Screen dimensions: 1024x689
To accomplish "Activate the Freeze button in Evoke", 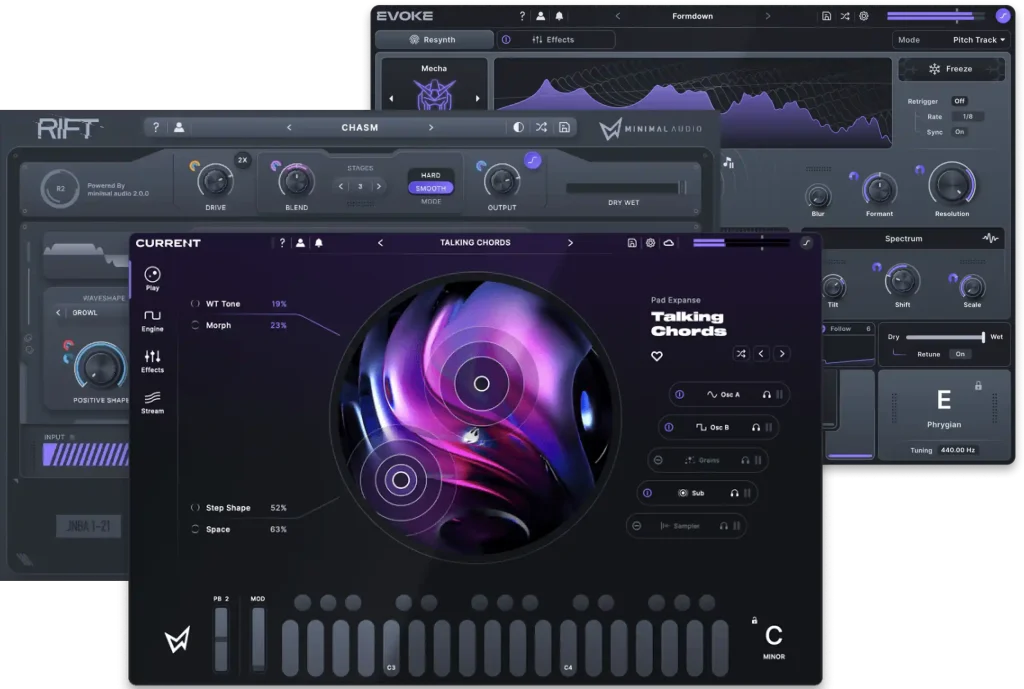I will tap(952, 68).
